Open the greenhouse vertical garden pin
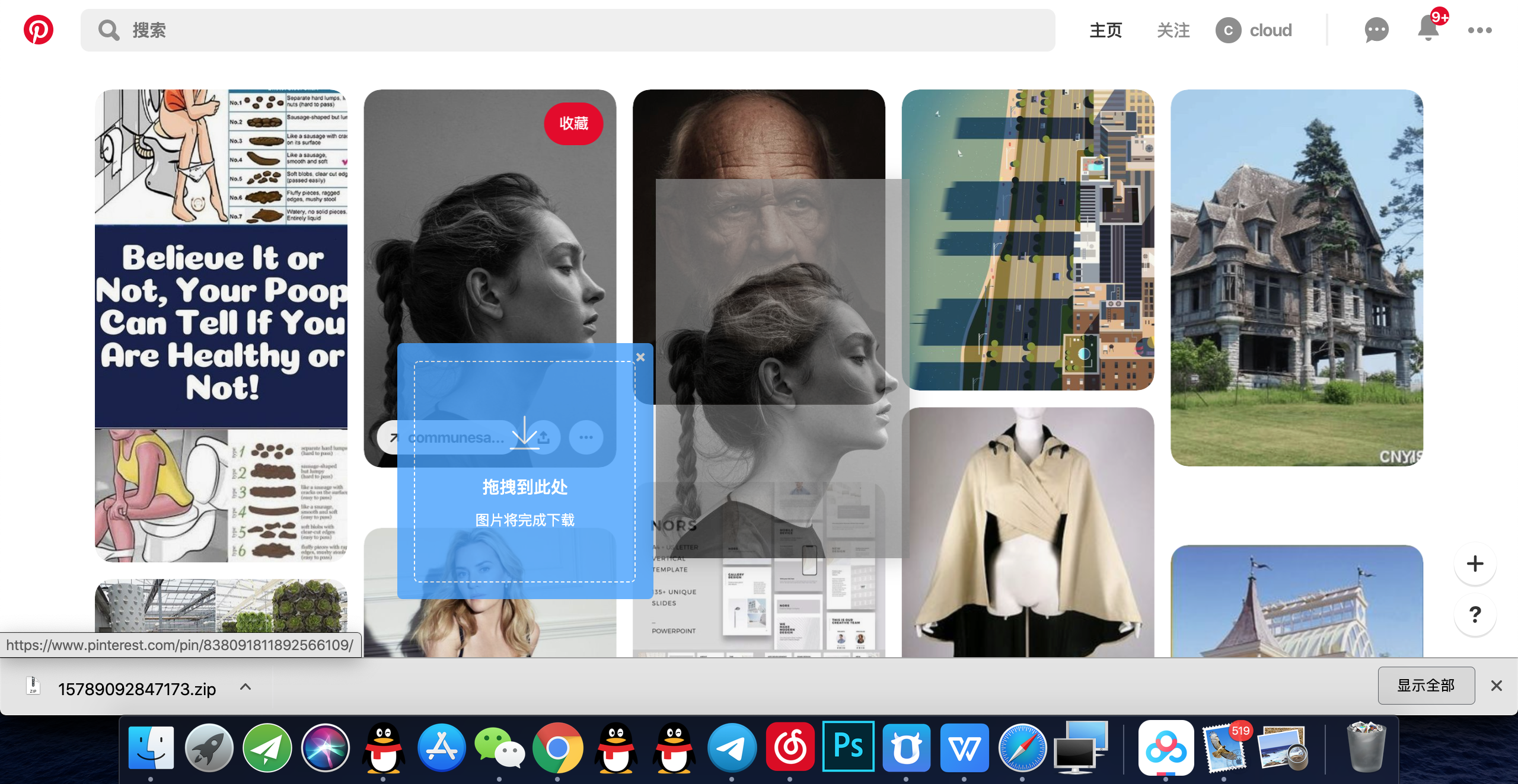Image resolution: width=1518 pixels, height=784 pixels. (x=221, y=606)
